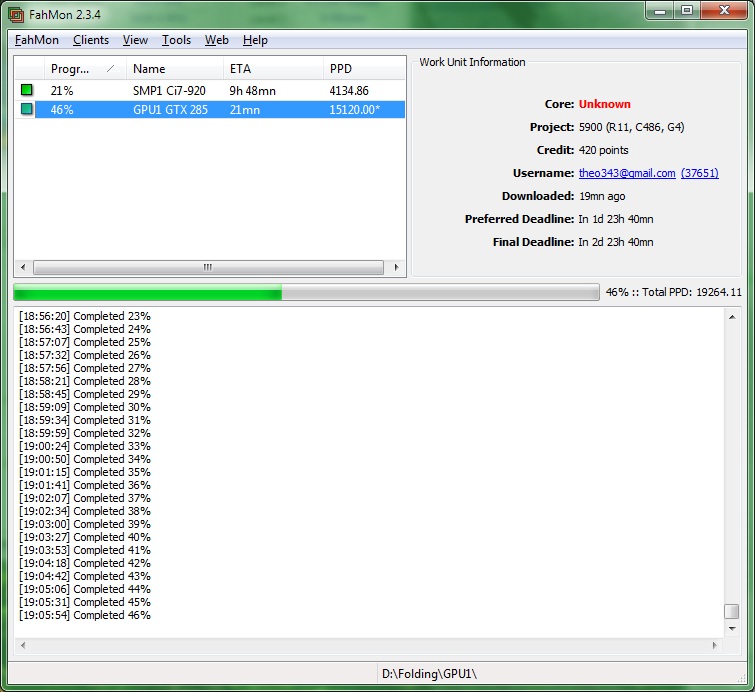Close the FahMon window
The width and height of the screenshot is (755, 692).
pos(724,12)
